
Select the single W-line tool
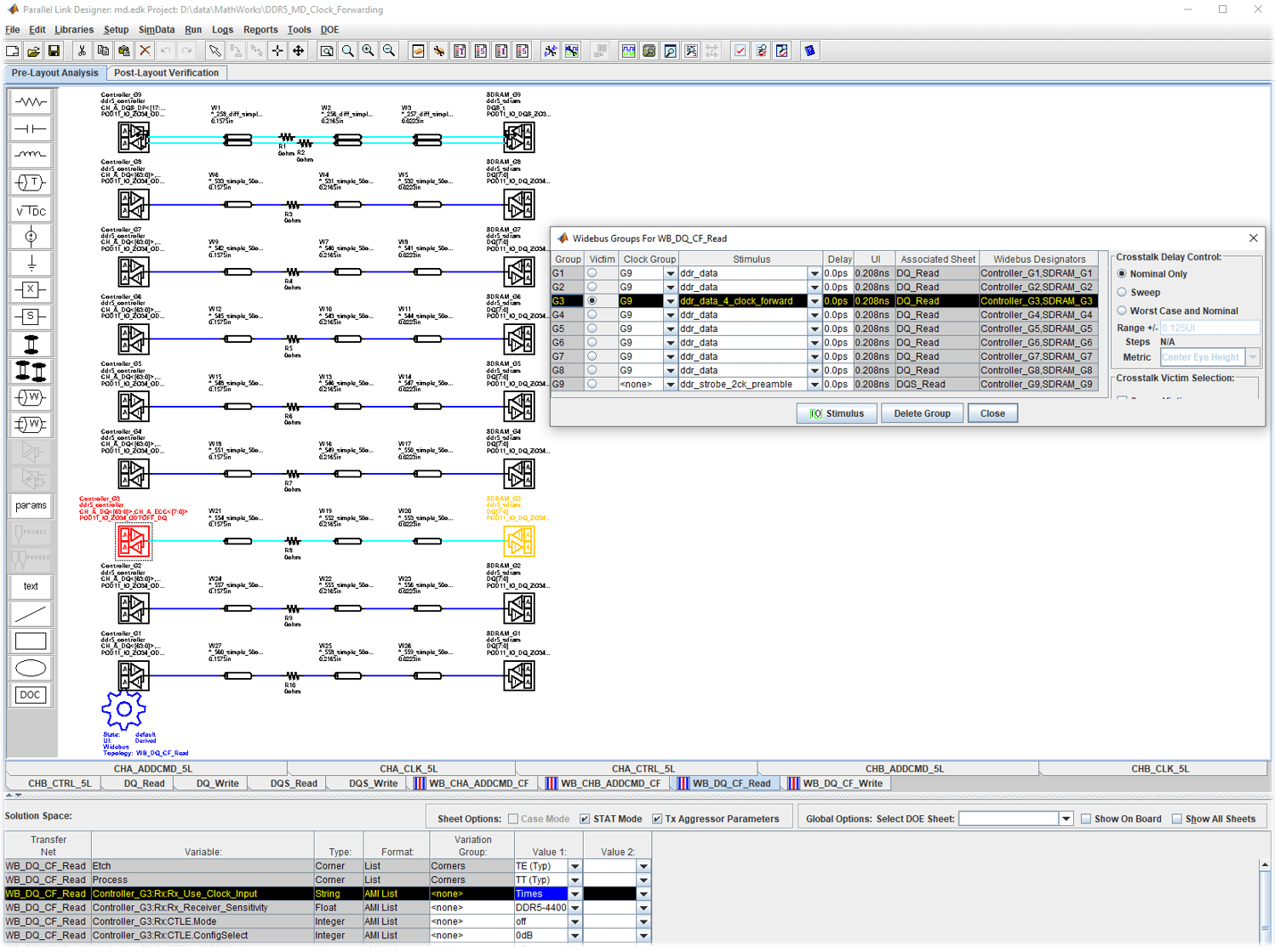[x=31, y=397]
